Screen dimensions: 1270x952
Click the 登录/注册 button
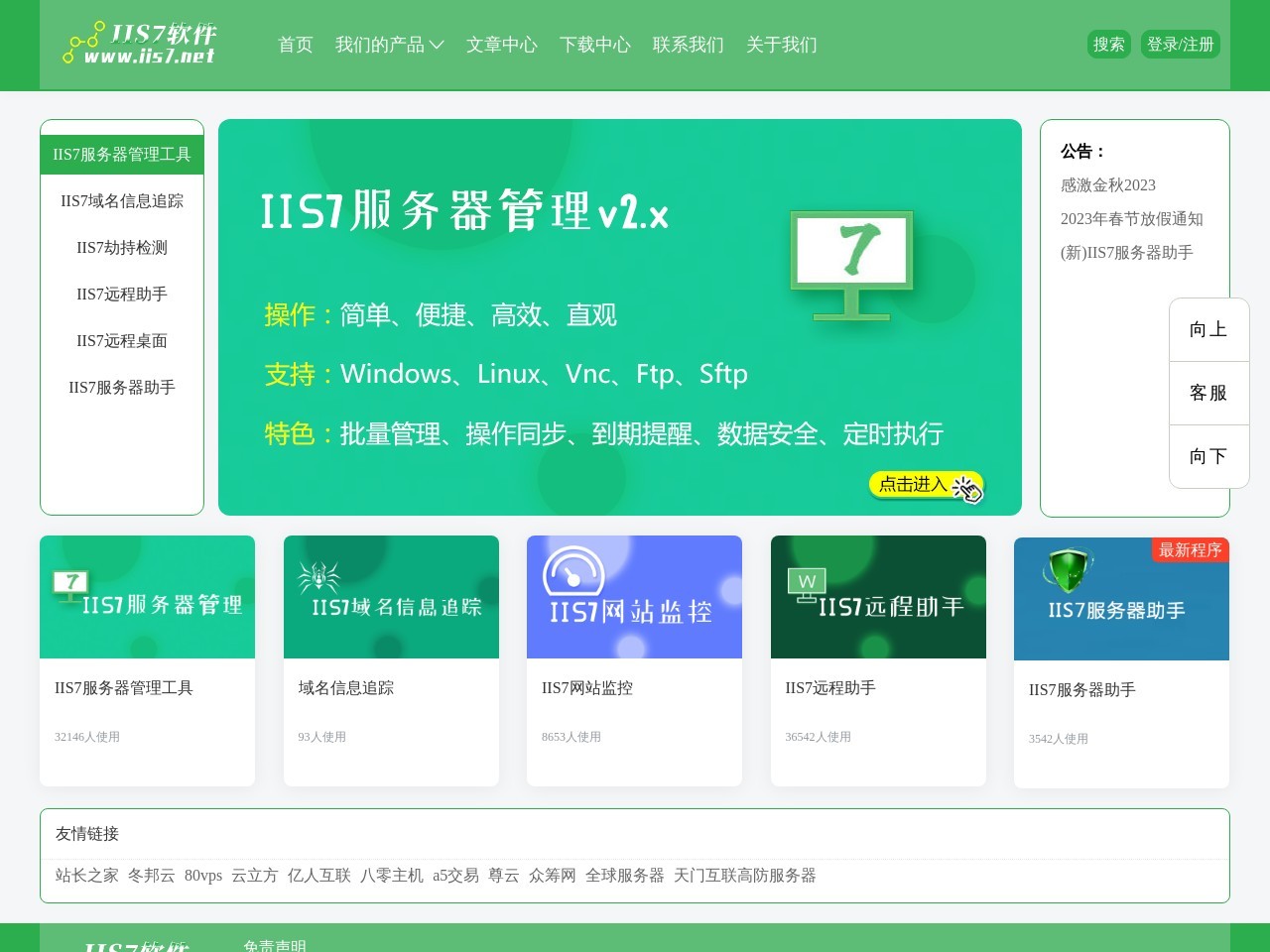[x=1180, y=45]
